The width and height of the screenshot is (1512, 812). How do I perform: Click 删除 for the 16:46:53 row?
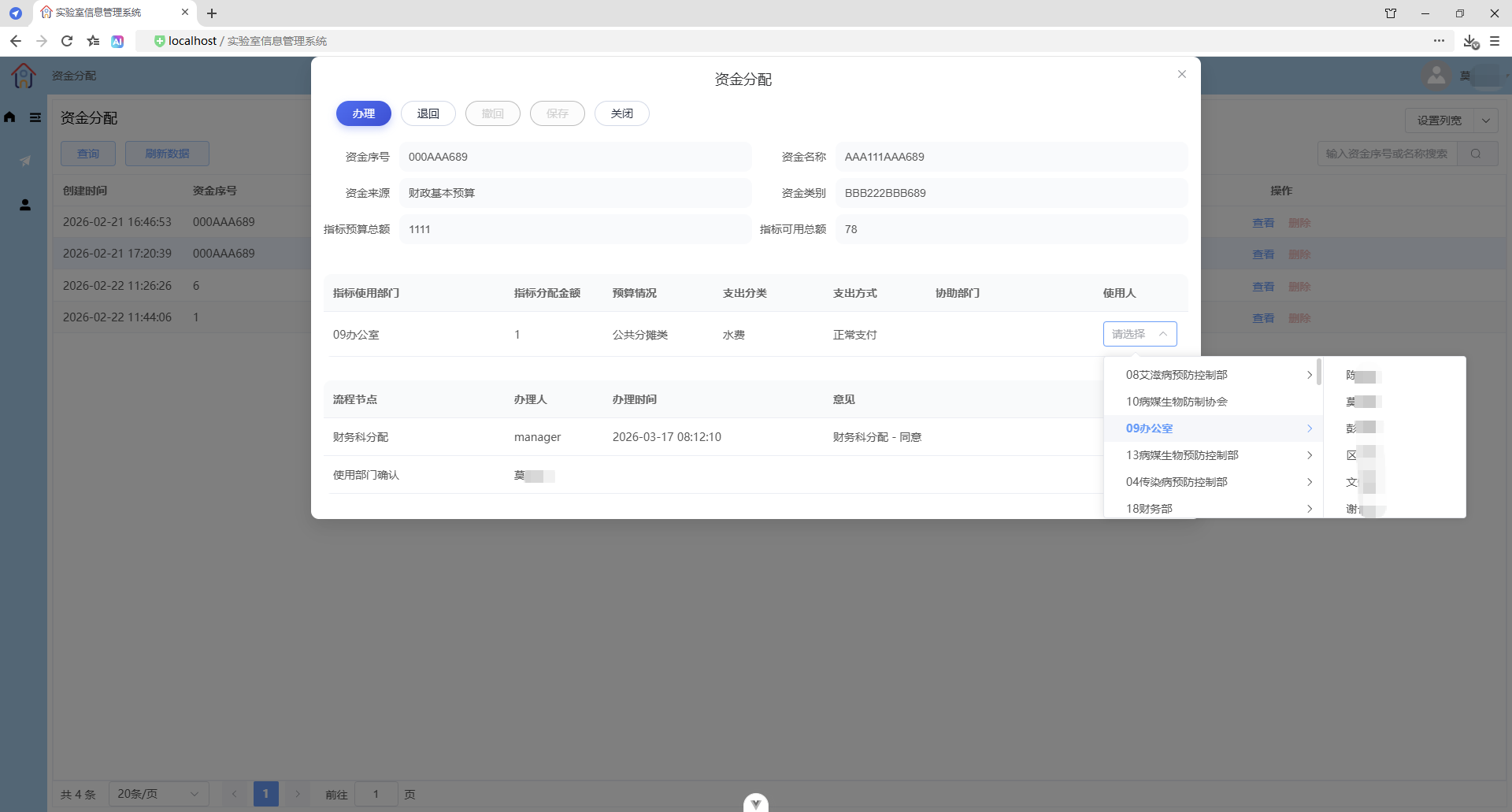(x=1299, y=223)
